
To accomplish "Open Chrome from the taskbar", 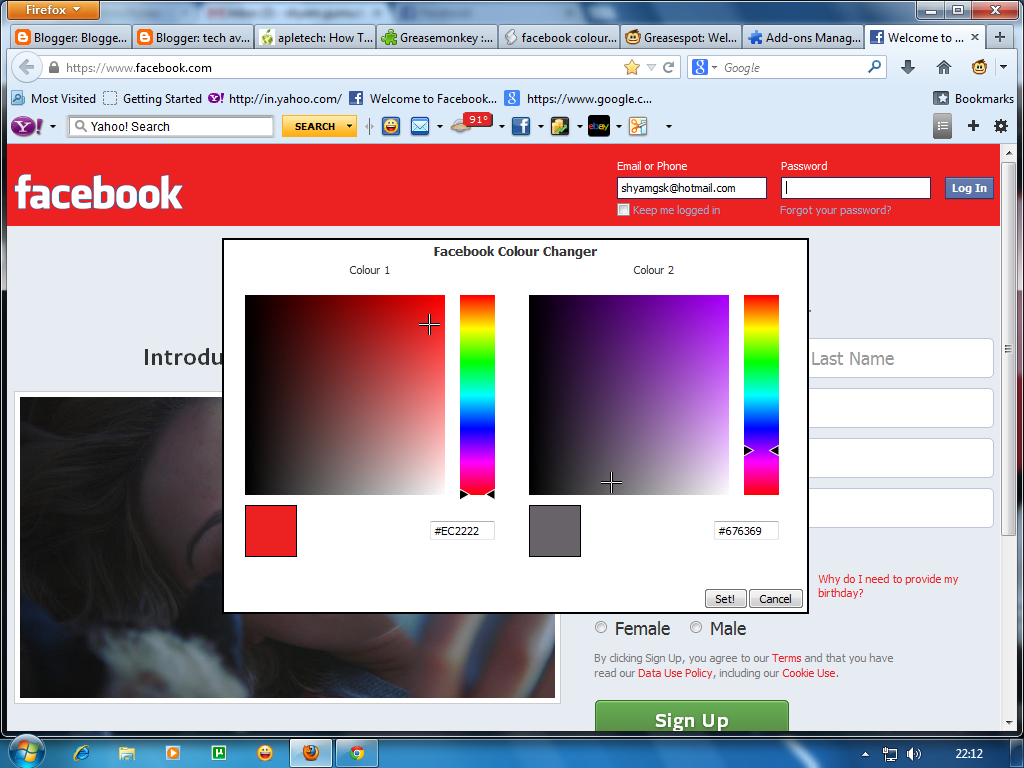I will click(x=357, y=753).
